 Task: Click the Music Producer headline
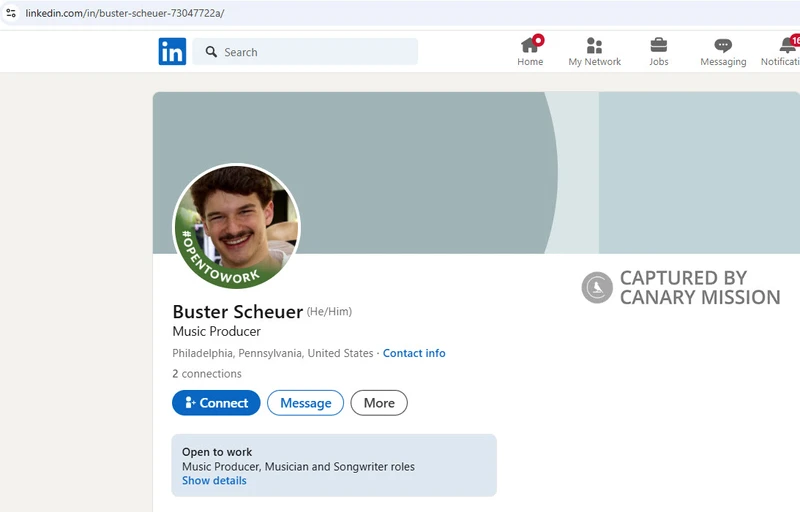(x=216, y=331)
